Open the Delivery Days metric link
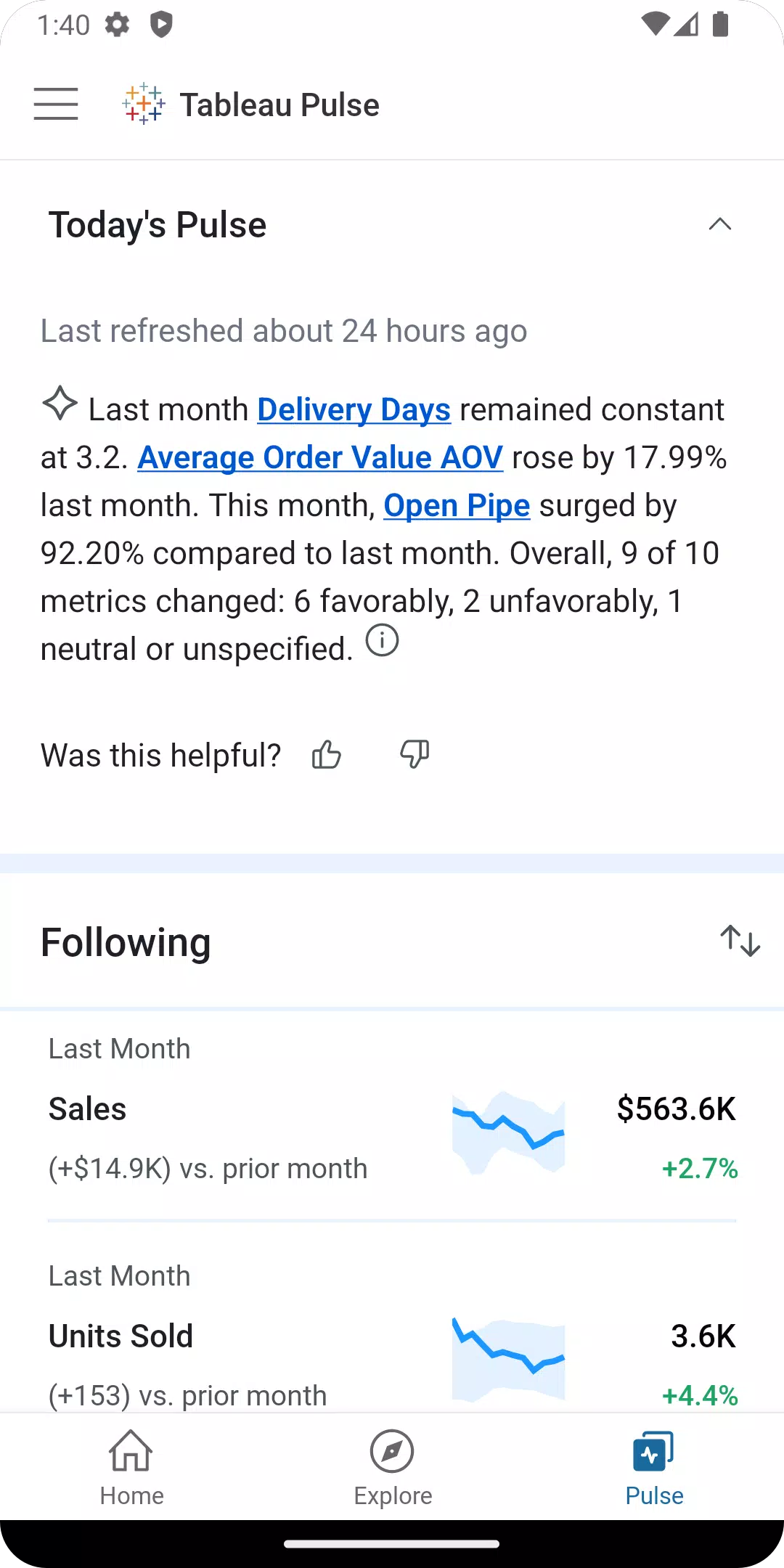Screen dimensions: 784x1568 pos(354,409)
